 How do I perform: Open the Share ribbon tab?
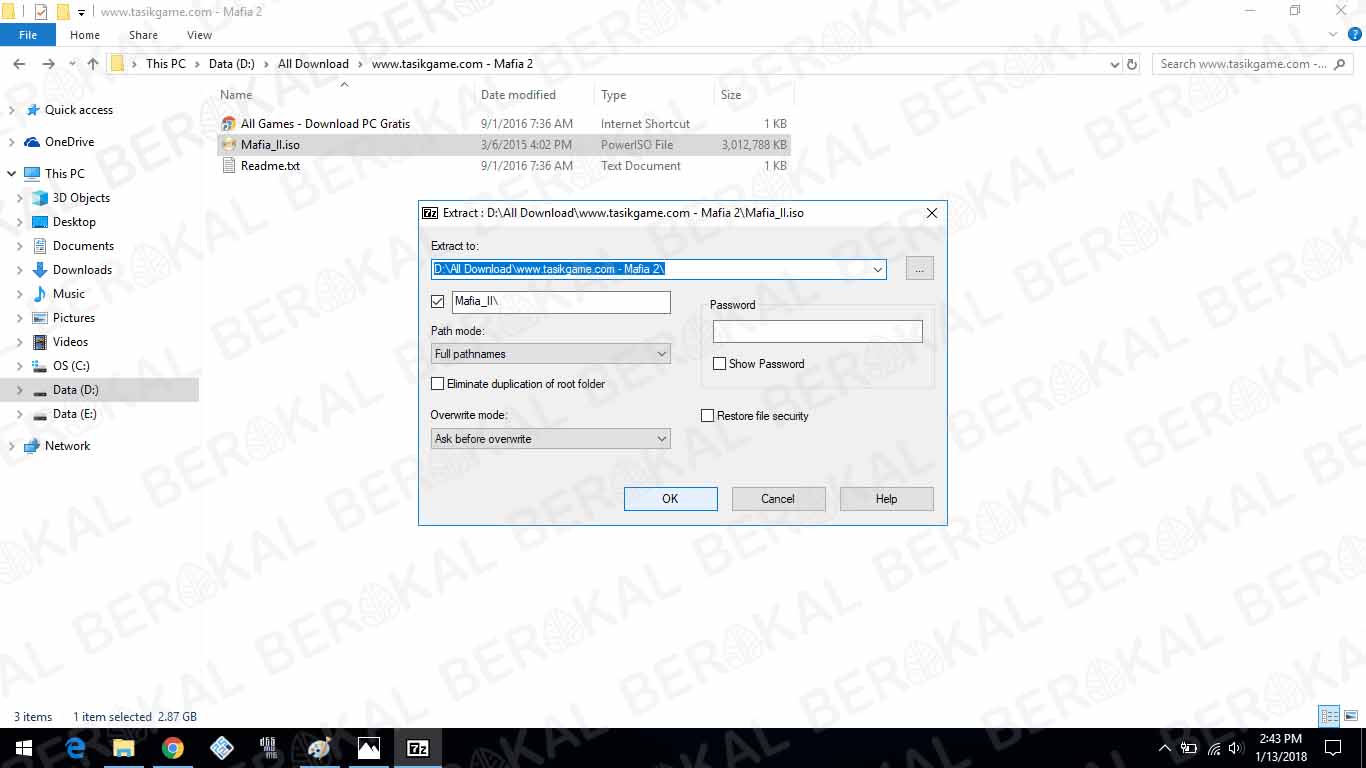(143, 34)
